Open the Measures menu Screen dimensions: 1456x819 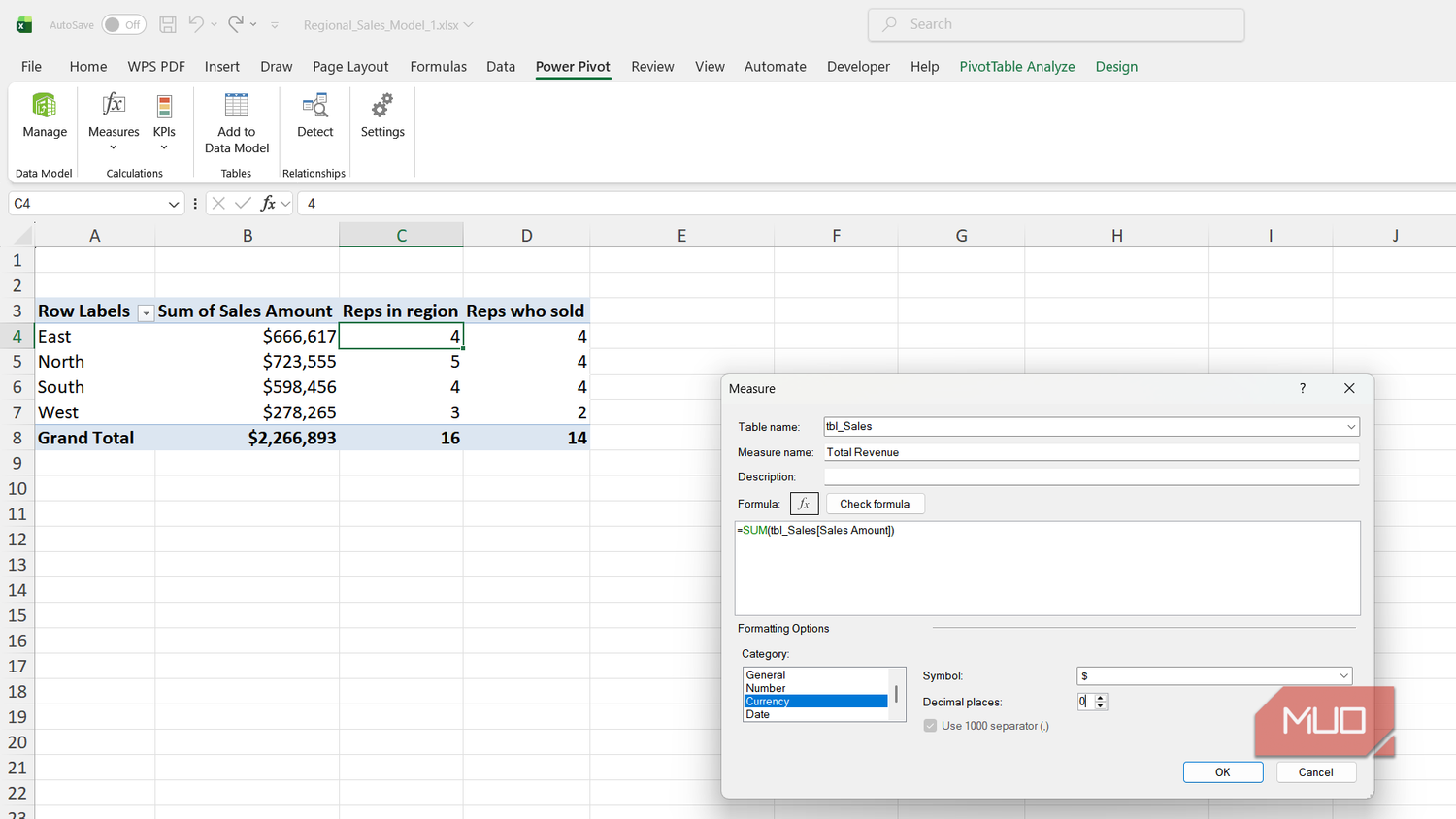click(114, 120)
